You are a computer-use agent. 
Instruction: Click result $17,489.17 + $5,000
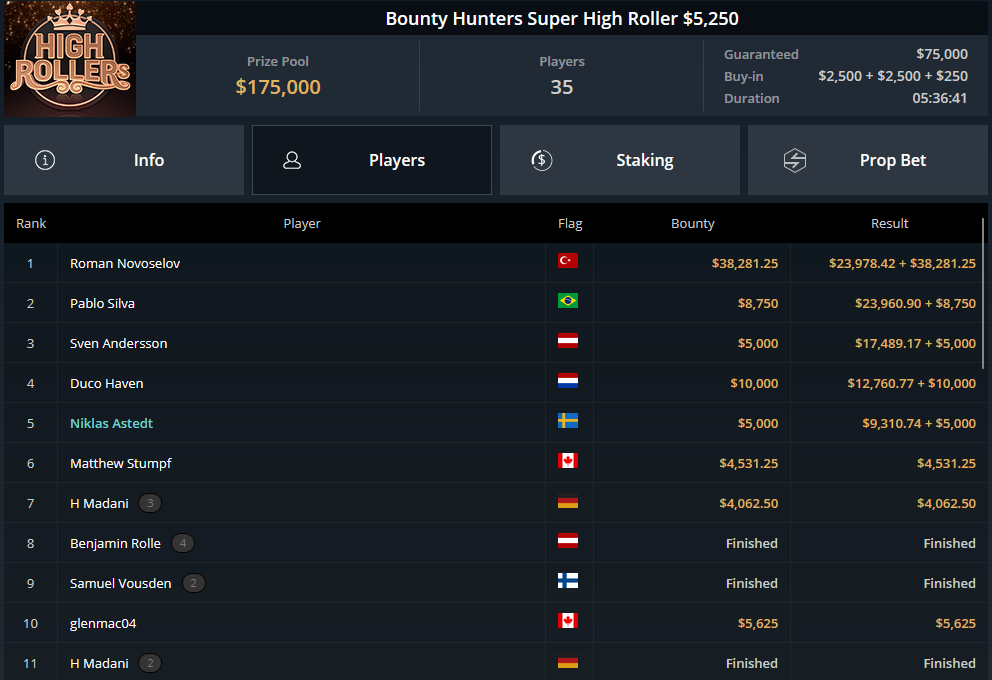point(915,343)
